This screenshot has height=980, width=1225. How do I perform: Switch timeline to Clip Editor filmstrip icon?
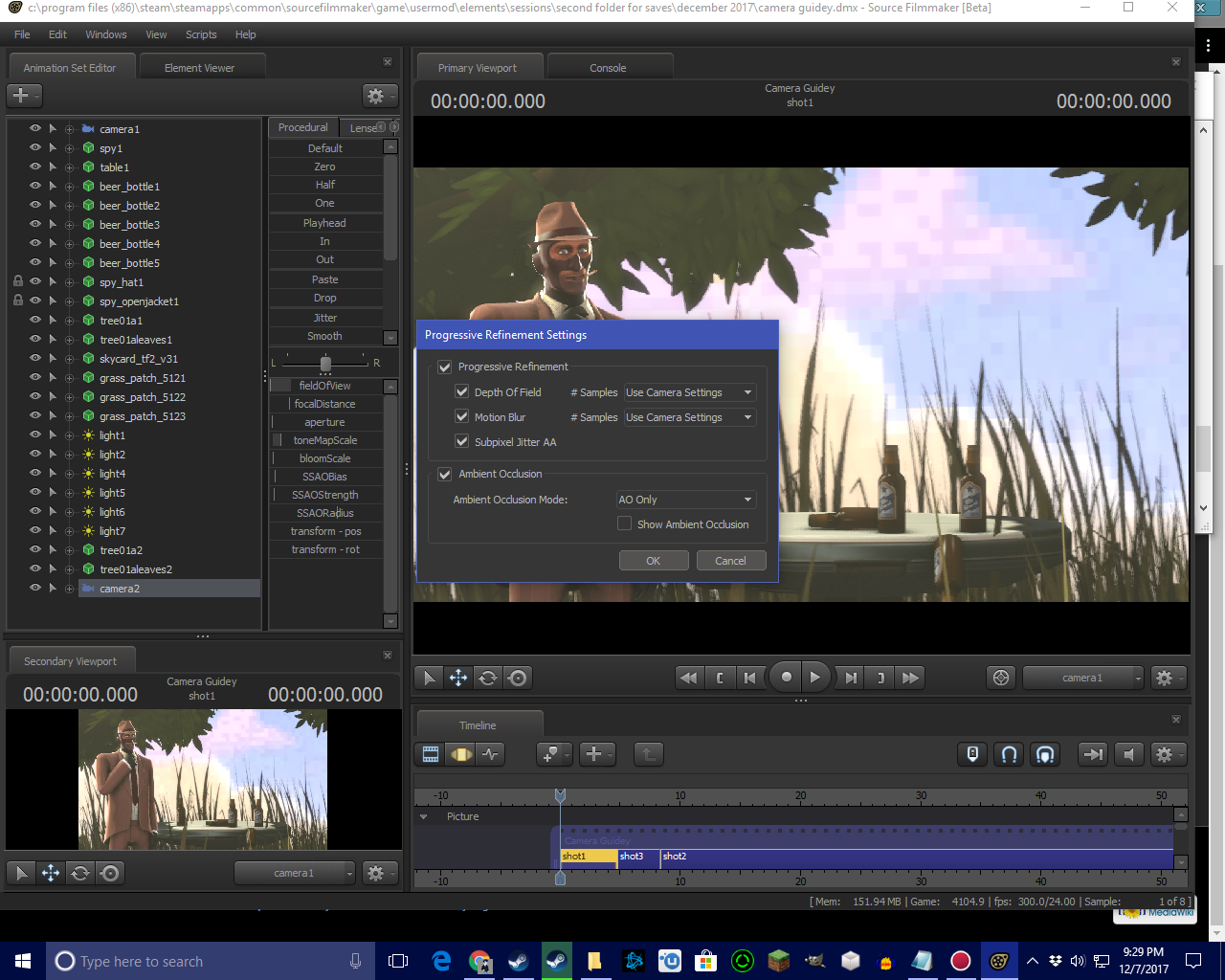[x=431, y=754]
